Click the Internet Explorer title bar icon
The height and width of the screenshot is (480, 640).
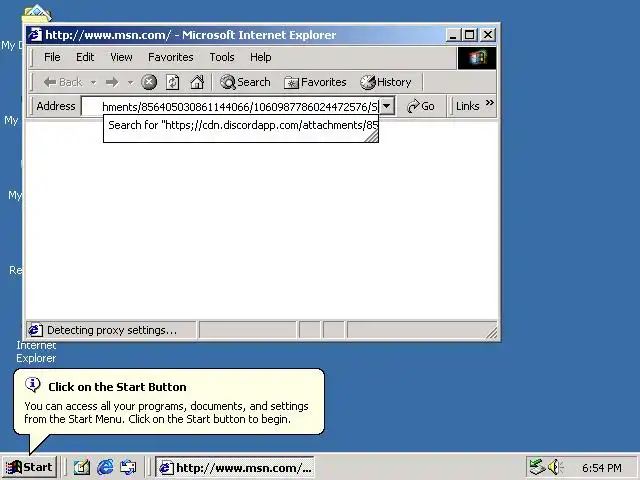(x=34, y=35)
